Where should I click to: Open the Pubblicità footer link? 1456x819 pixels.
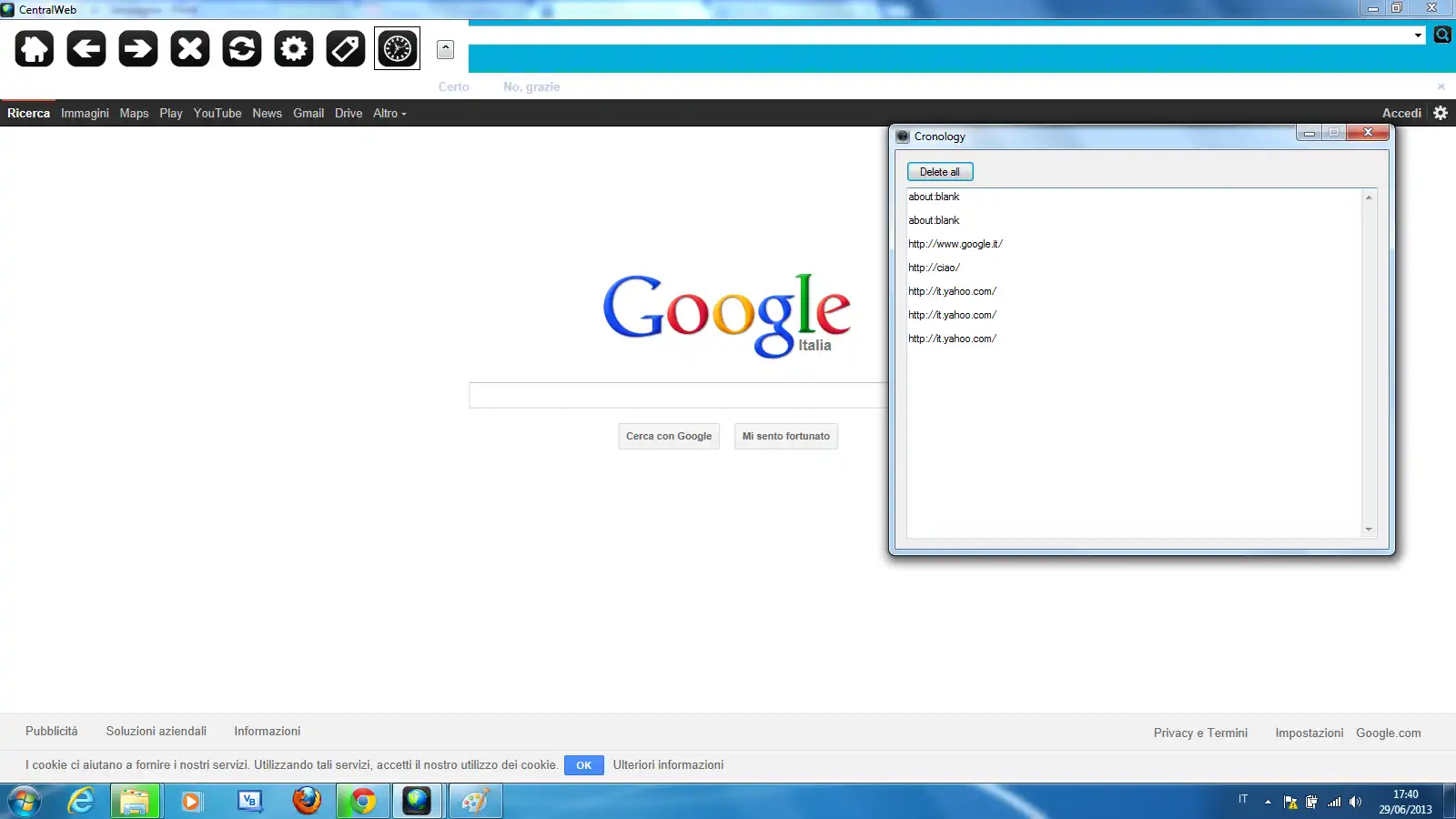click(52, 731)
